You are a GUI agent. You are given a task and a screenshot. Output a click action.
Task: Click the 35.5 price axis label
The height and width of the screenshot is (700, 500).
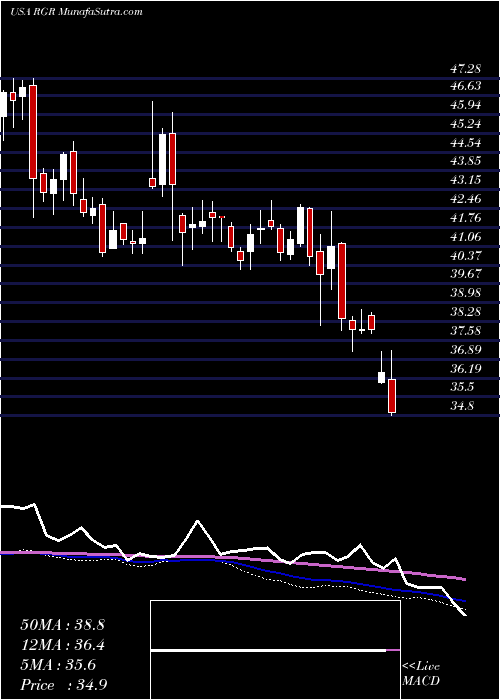click(x=462, y=387)
